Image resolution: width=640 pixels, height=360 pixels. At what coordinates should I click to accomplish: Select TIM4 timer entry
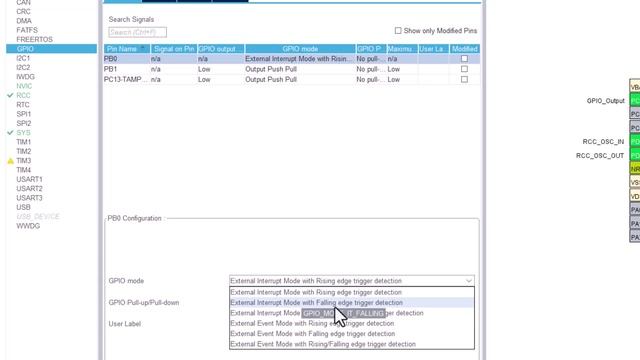click(x=24, y=170)
